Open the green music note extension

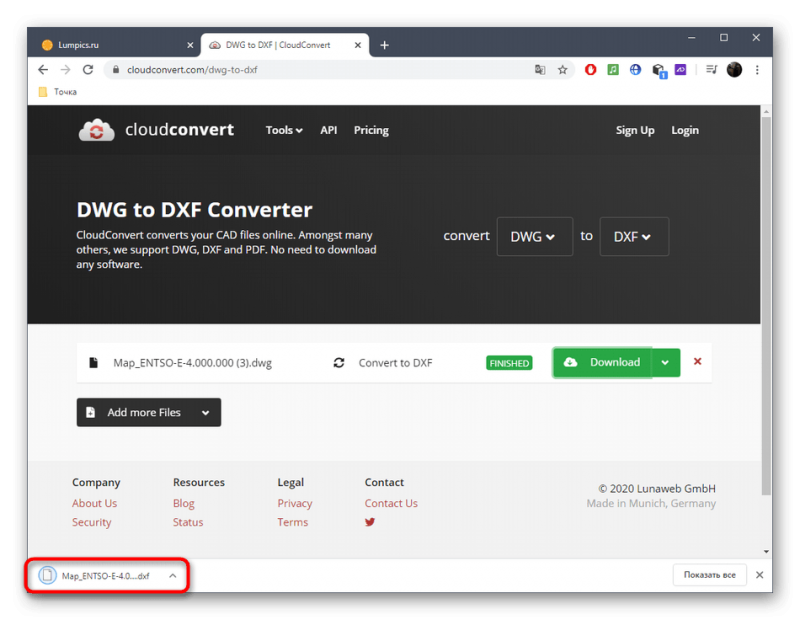click(x=613, y=69)
